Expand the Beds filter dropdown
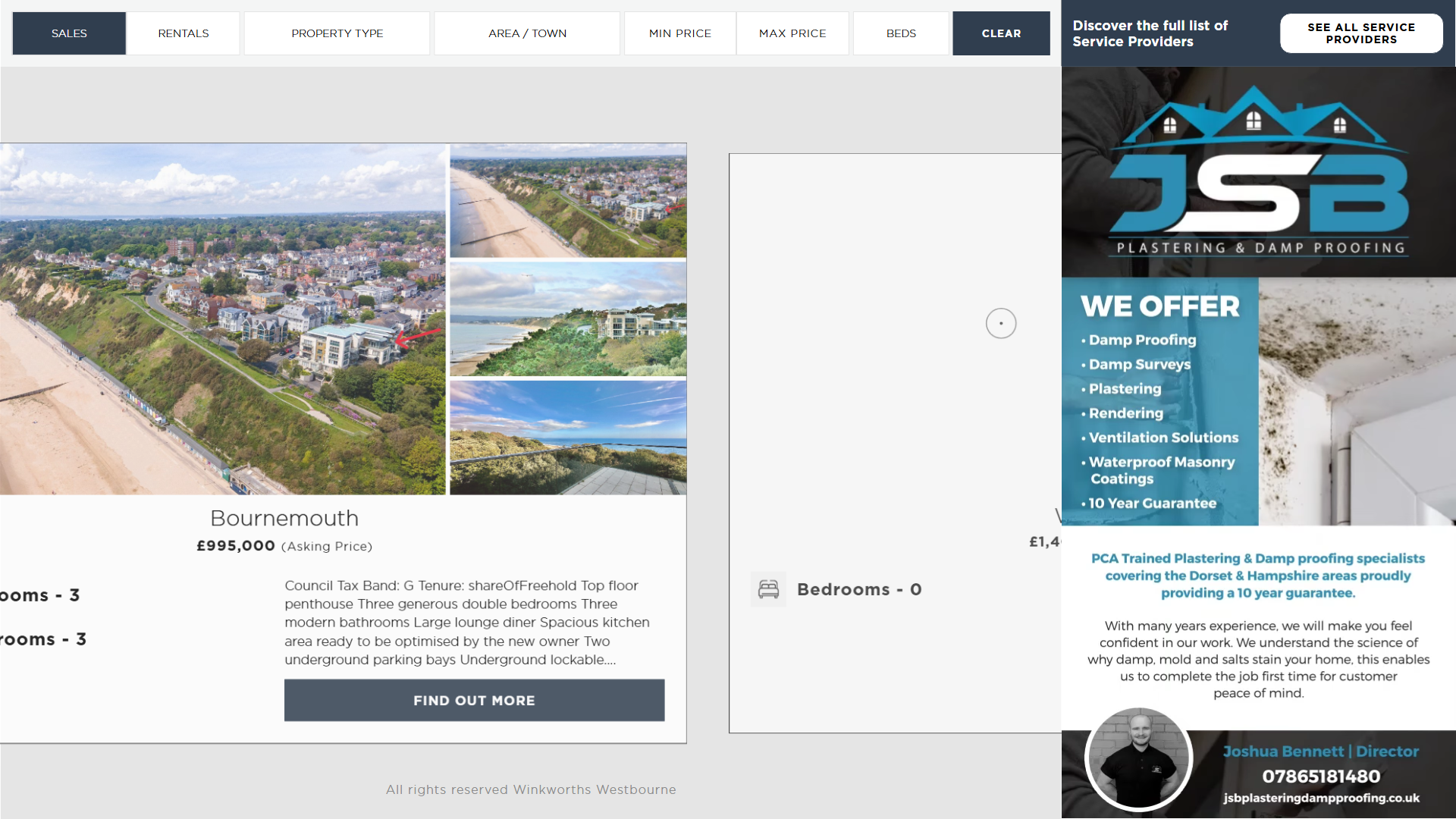This screenshot has width=1456, height=819. point(901,33)
